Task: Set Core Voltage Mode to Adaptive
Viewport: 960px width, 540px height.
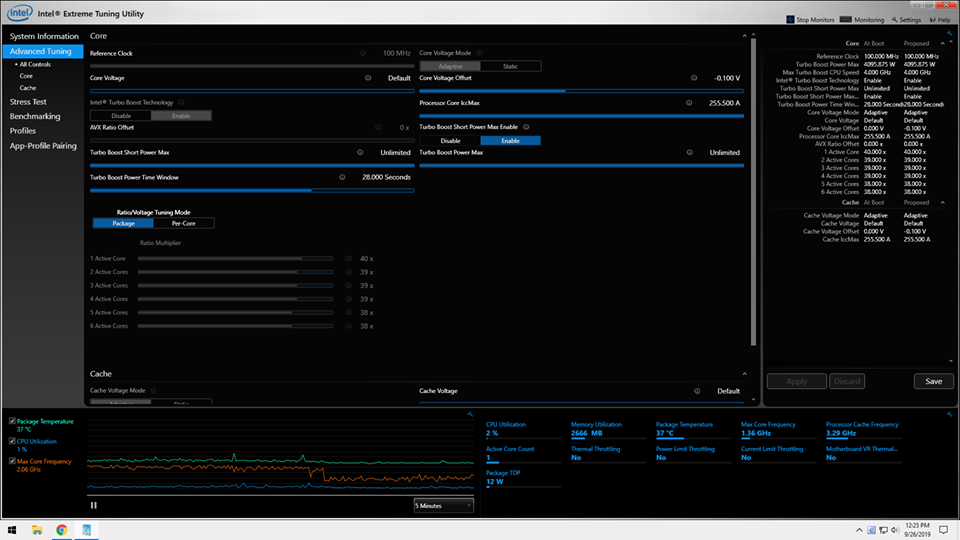Action: point(450,66)
